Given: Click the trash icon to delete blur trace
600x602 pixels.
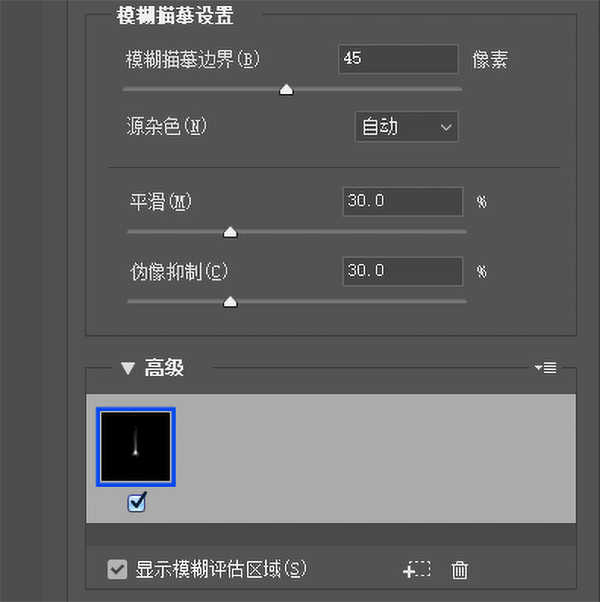Looking at the screenshot, I should click(459, 570).
